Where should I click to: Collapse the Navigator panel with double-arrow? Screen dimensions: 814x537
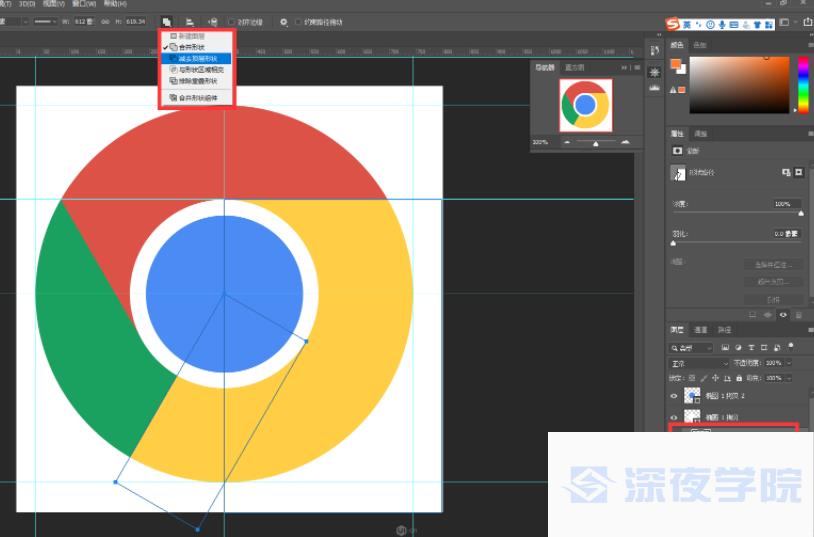coord(625,68)
